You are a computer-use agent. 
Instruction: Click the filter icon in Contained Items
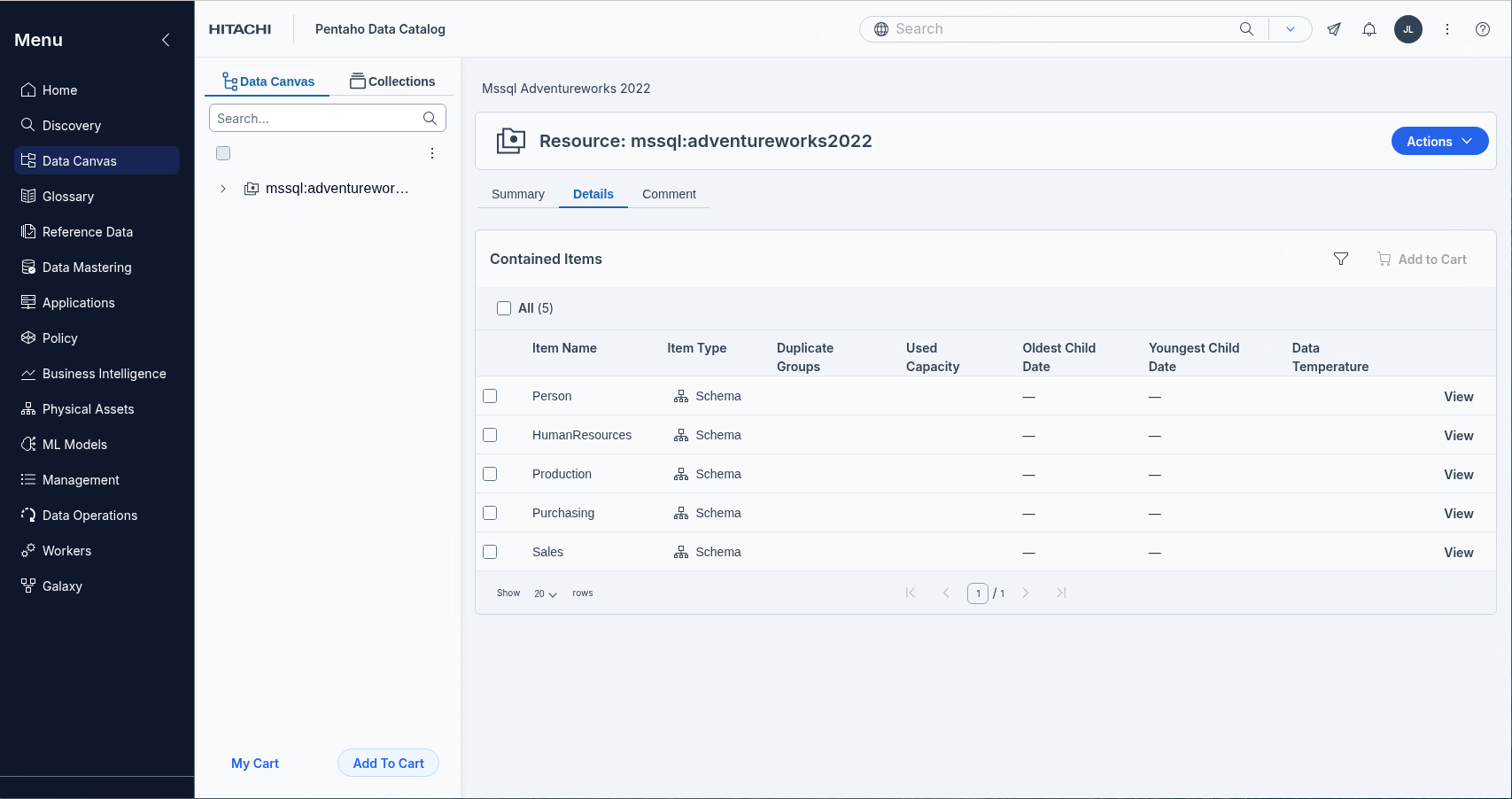1340,259
